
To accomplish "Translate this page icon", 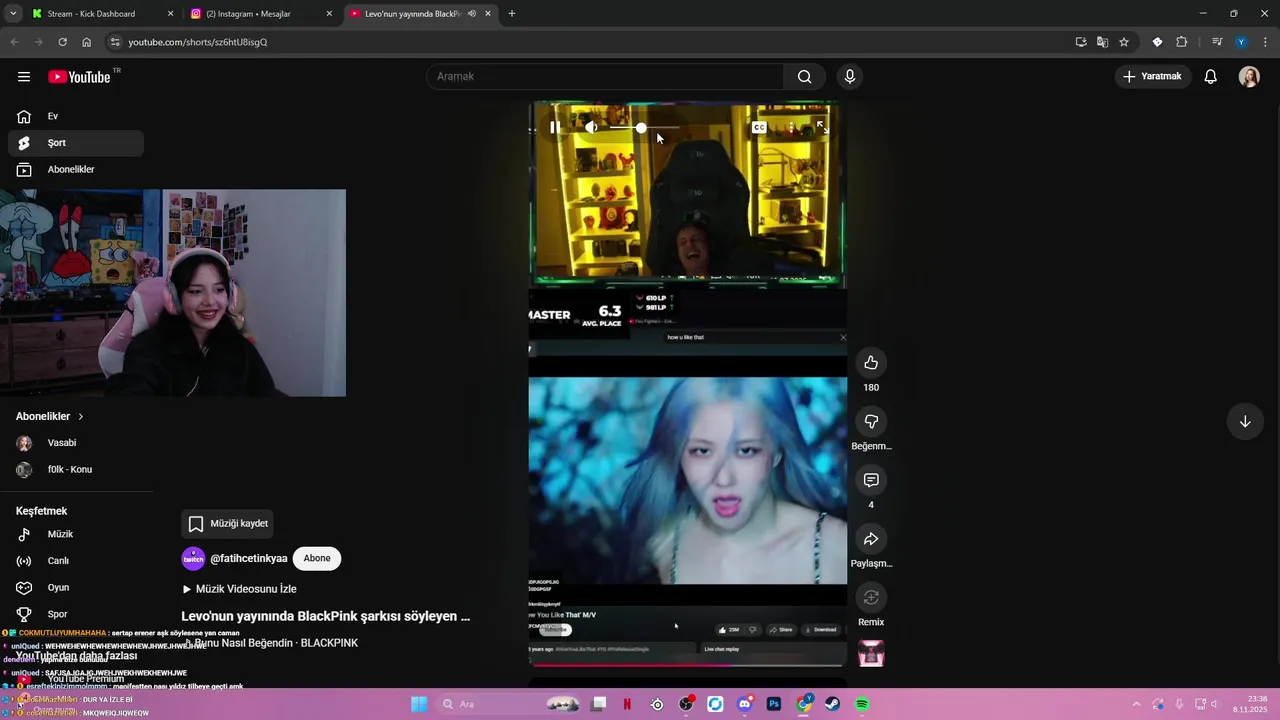I will pos(1102,42).
